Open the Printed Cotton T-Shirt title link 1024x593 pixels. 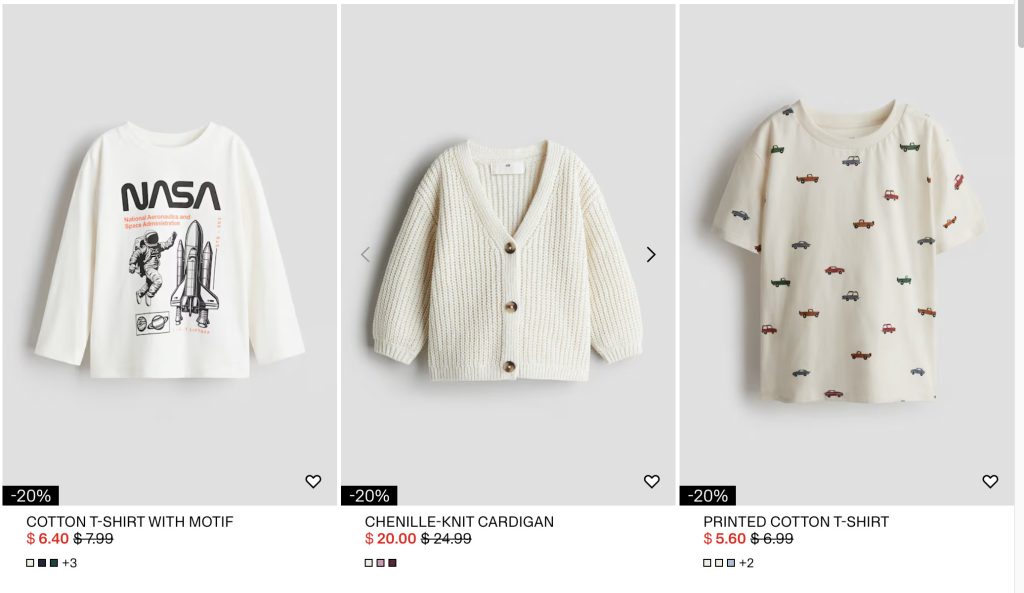pos(795,522)
